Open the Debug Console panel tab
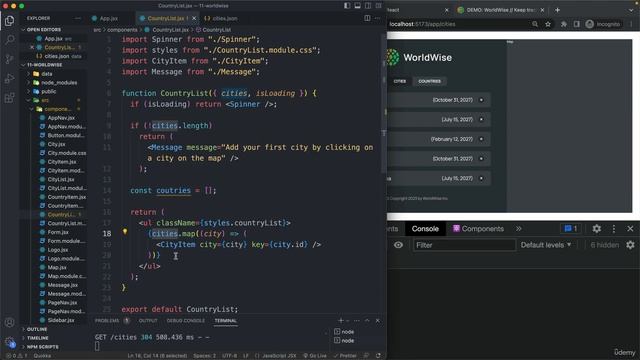Viewport: 640px width, 360px height. (186, 321)
